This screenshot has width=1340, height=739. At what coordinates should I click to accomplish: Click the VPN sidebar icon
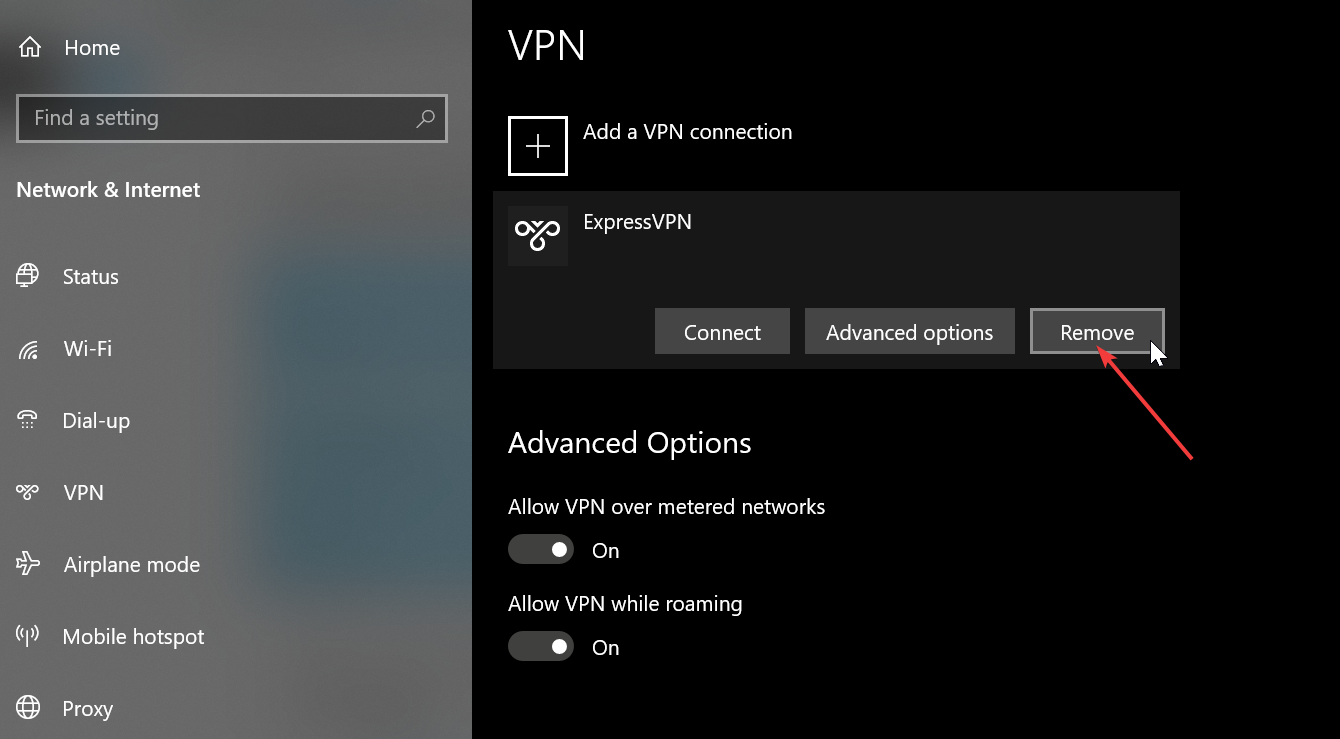[x=27, y=492]
